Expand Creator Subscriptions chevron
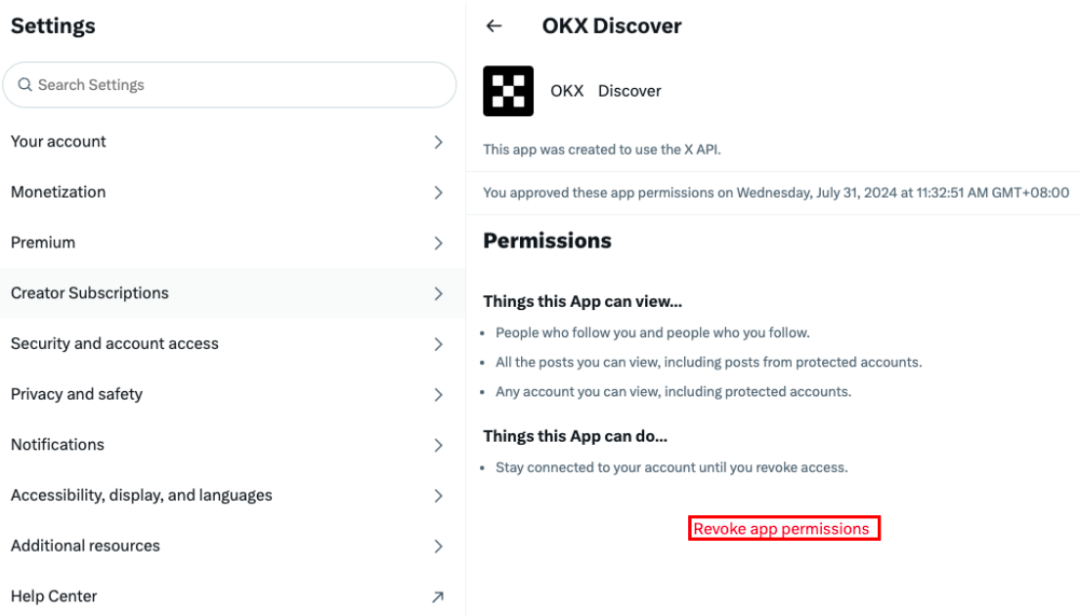The image size is (1080, 616). 438,294
